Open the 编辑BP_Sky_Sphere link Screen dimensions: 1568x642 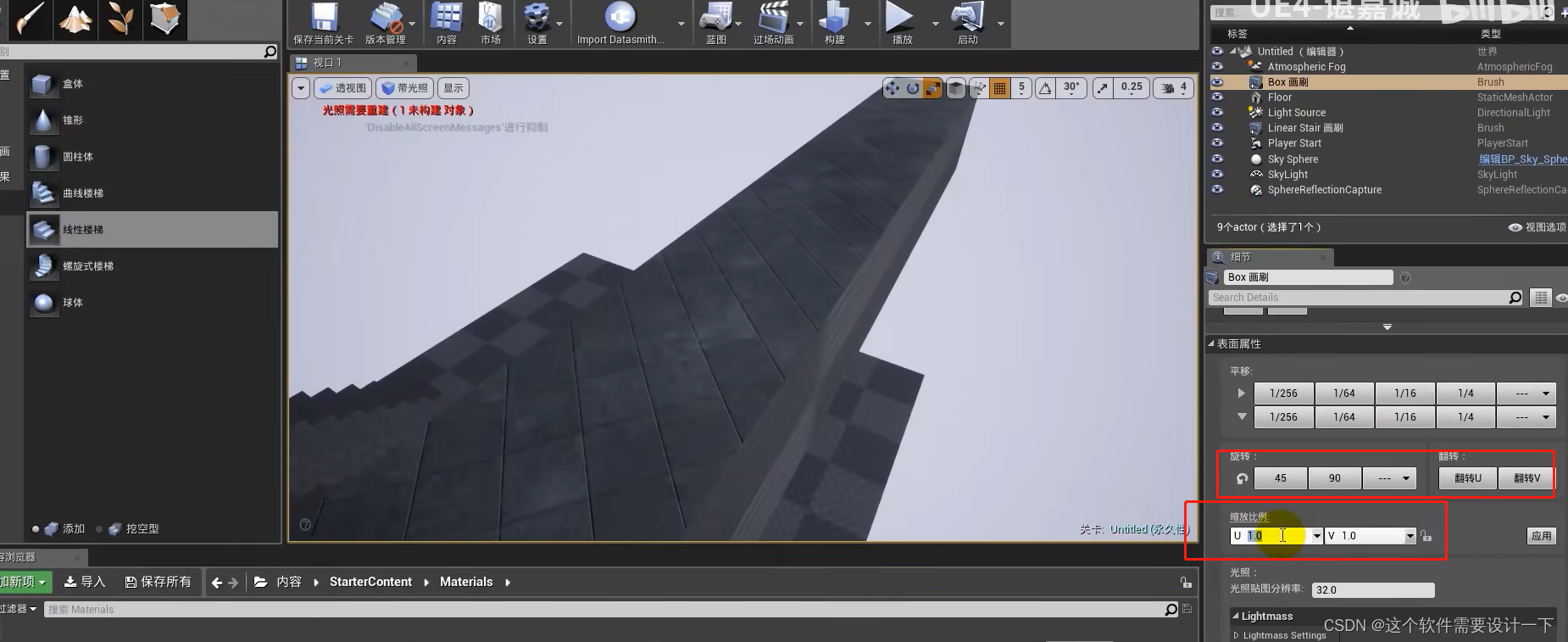click(x=1523, y=159)
